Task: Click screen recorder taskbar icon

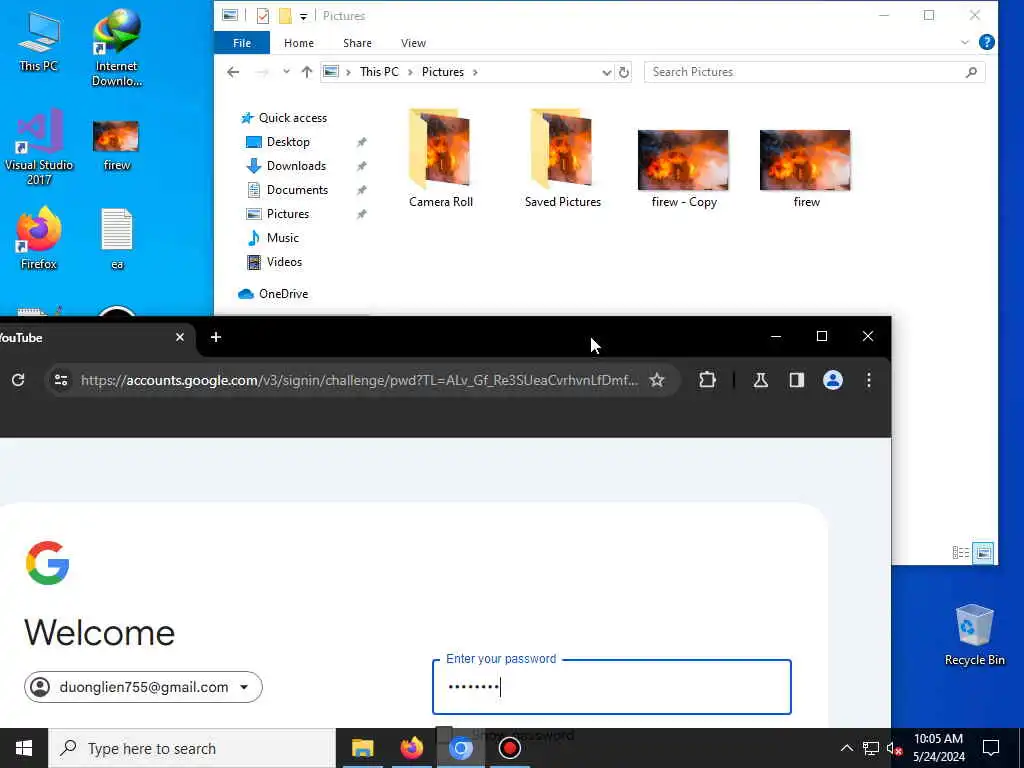Action: (x=509, y=748)
